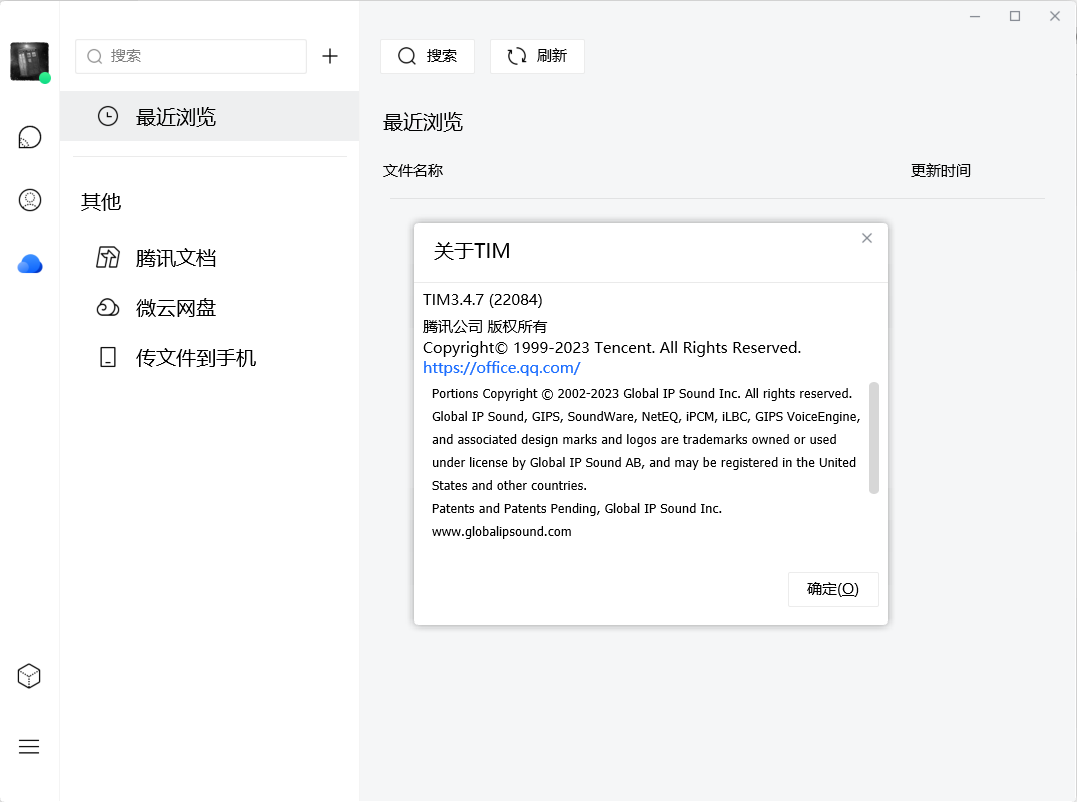Open the messages chat icon in sidebar
This screenshot has width=1077, height=802.
point(30,137)
